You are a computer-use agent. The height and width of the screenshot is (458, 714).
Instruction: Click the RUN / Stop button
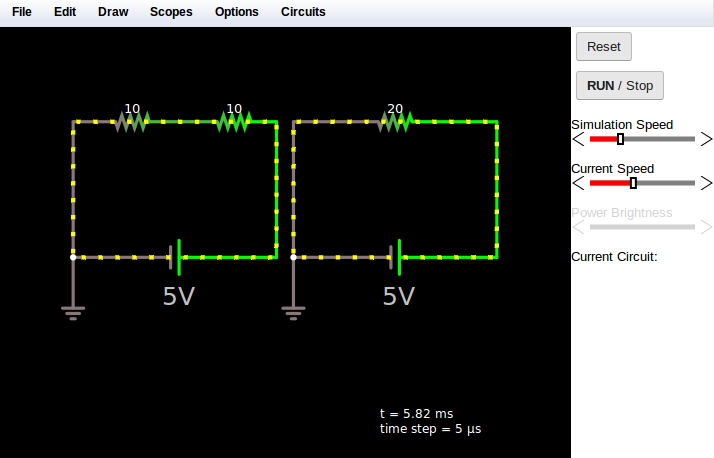pos(620,86)
